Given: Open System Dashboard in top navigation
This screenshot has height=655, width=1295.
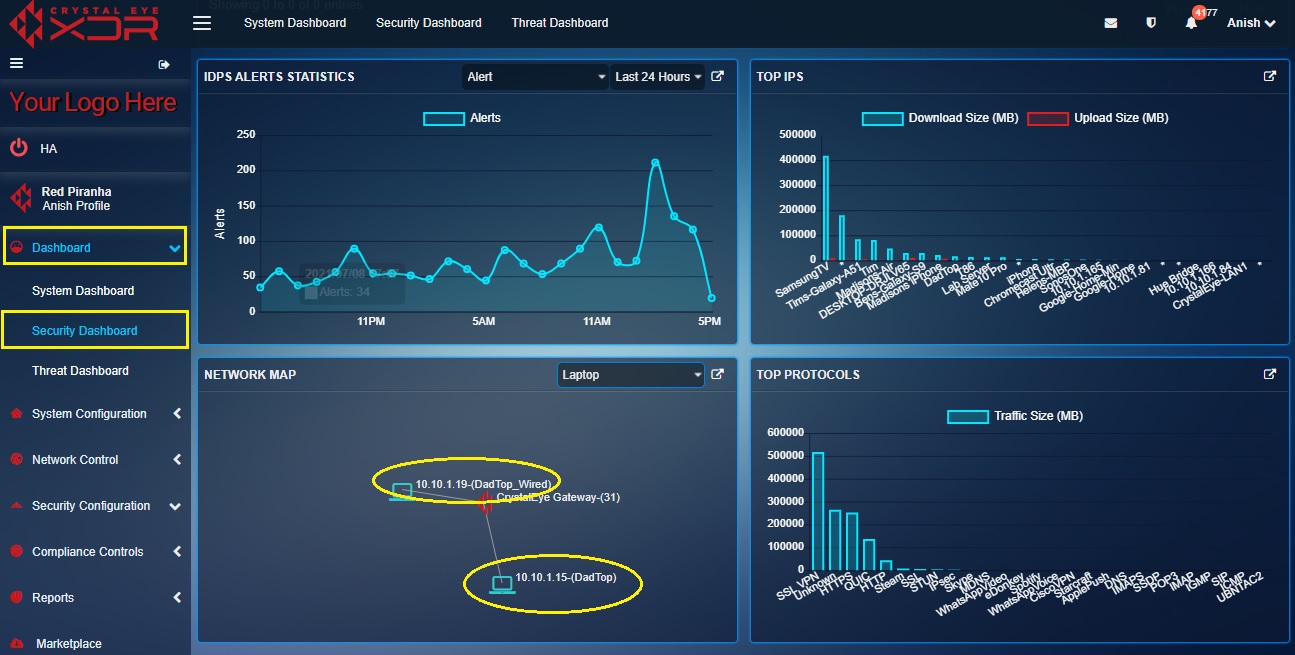Looking at the screenshot, I should click(295, 23).
